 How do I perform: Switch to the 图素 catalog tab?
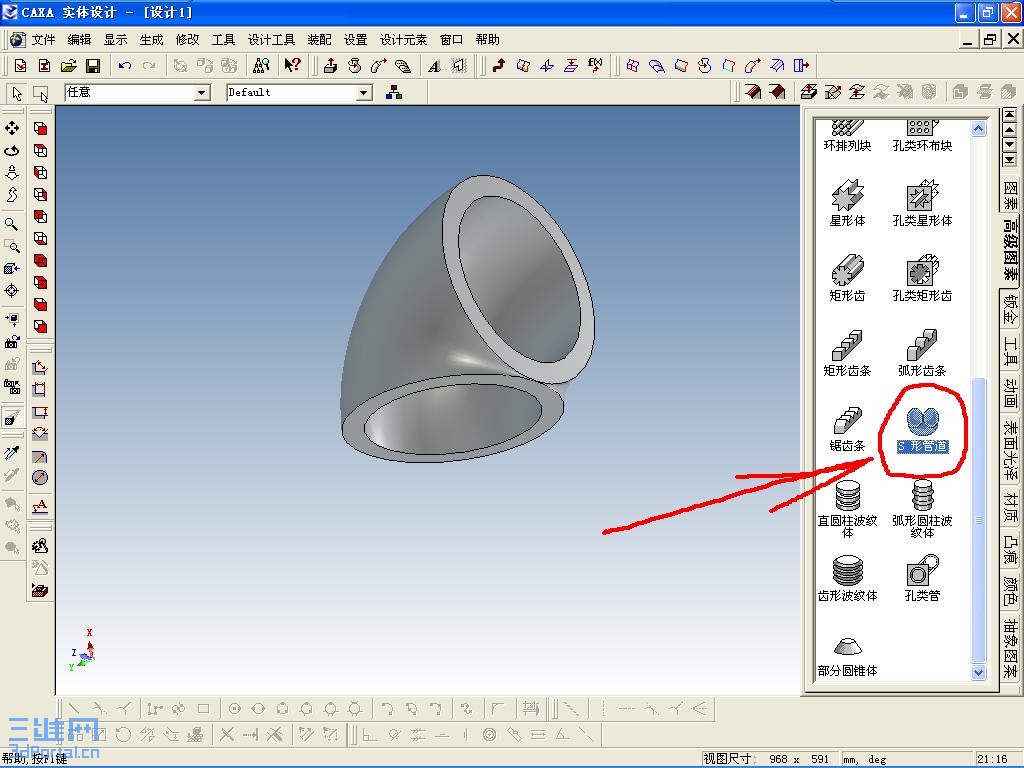1010,194
